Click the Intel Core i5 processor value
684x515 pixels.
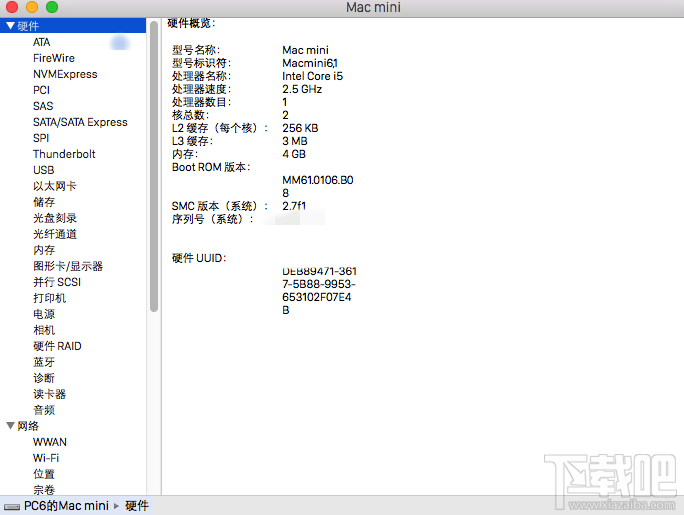coord(312,76)
